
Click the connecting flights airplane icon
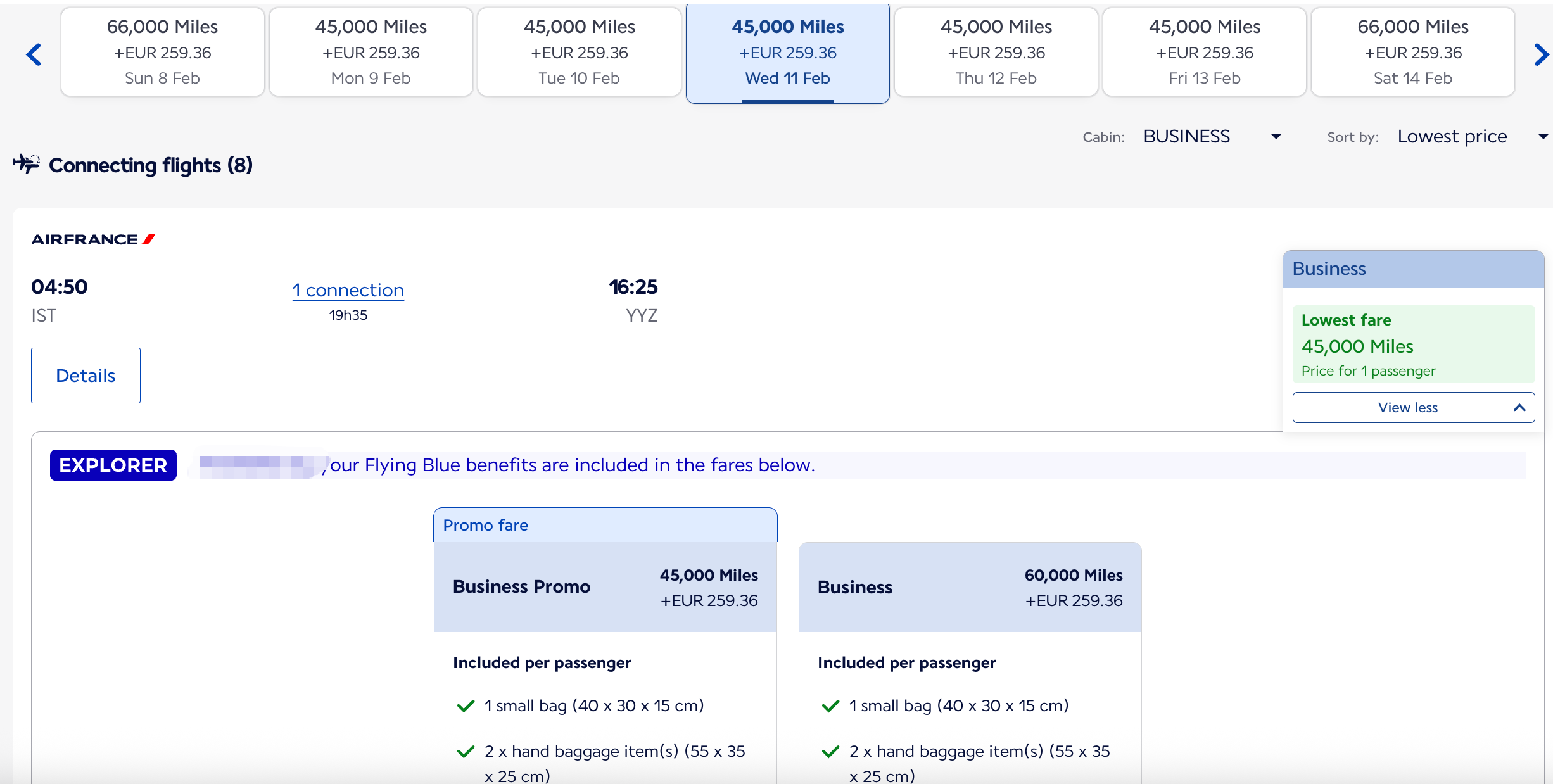pyautogui.click(x=26, y=164)
